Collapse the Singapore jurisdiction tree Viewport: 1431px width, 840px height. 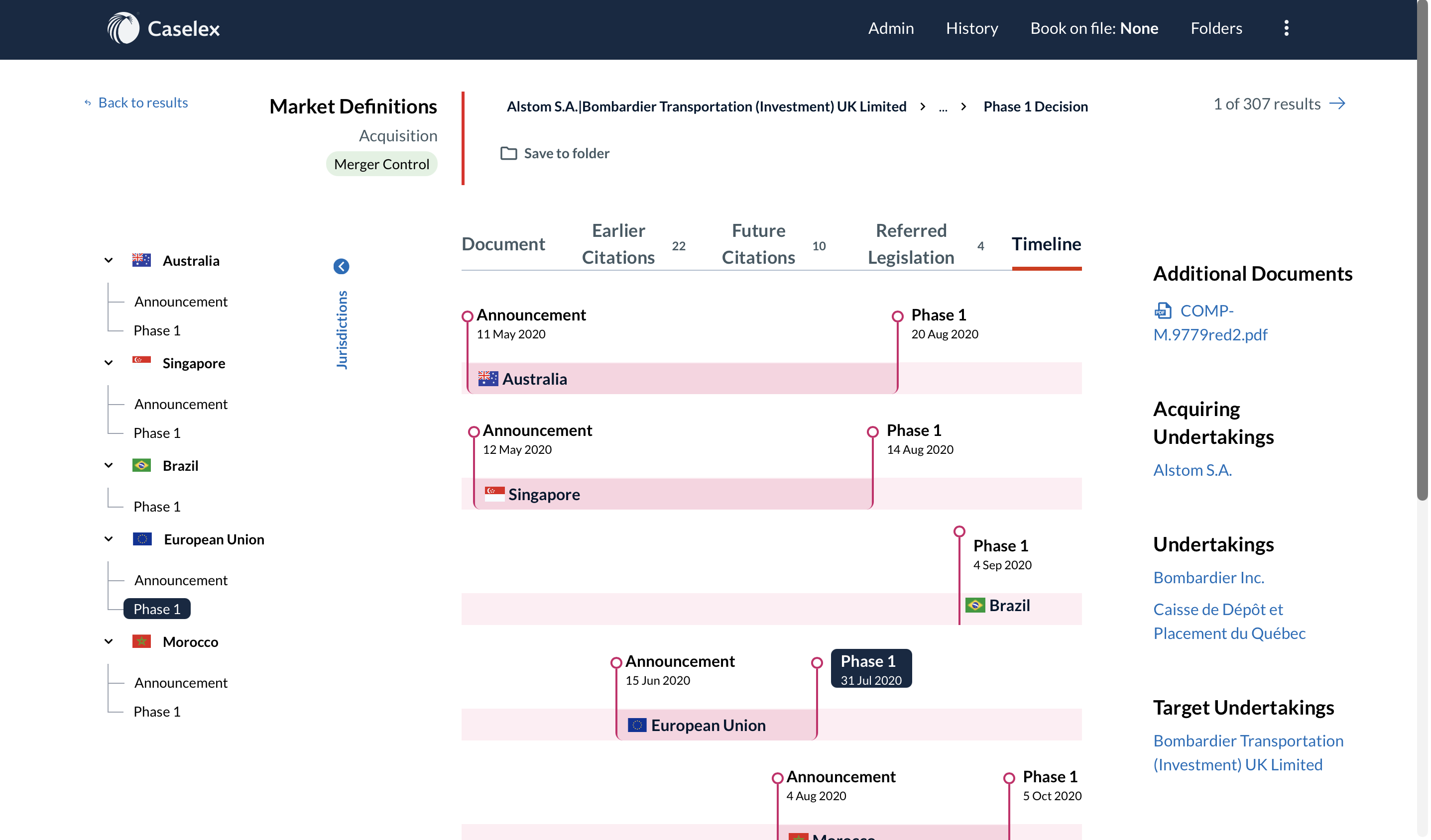pyautogui.click(x=109, y=363)
